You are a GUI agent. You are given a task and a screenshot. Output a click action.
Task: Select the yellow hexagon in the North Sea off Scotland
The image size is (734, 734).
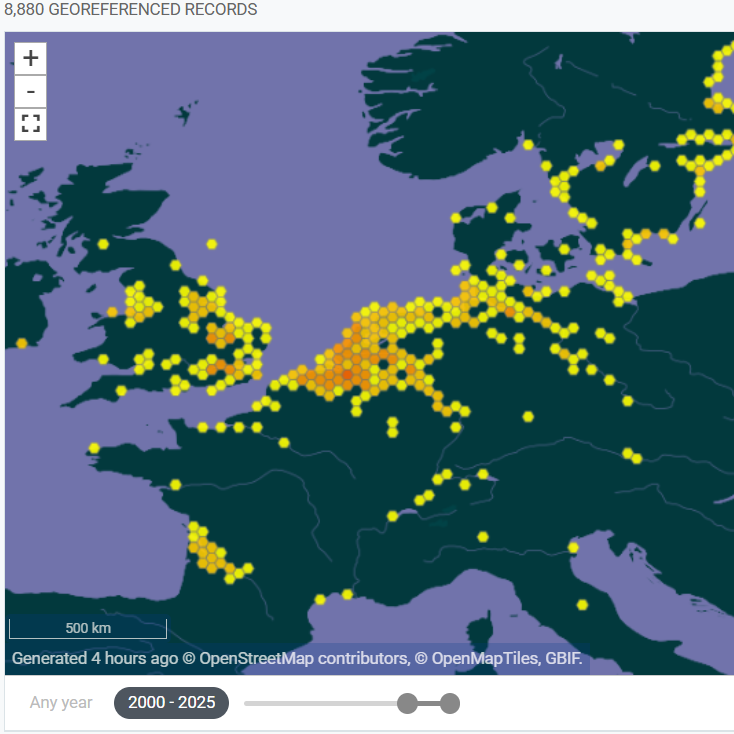212,244
